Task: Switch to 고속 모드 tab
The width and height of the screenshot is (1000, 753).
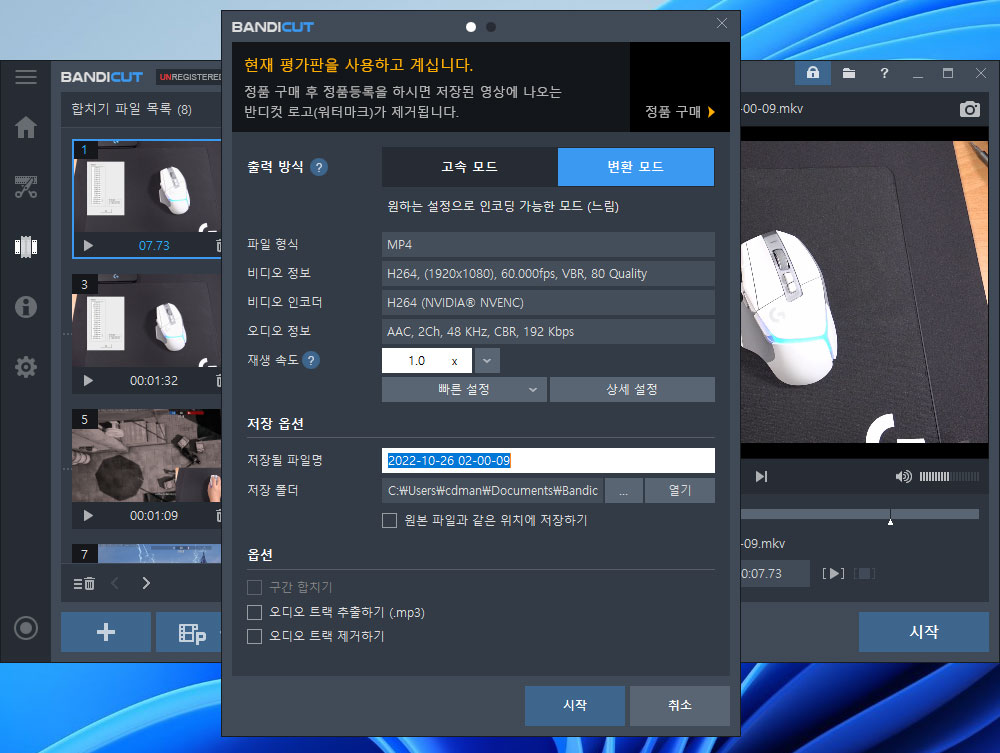Action: pos(470,167)
